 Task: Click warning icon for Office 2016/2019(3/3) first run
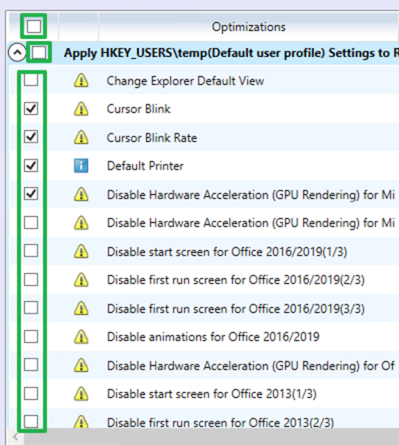pos(81,308)
